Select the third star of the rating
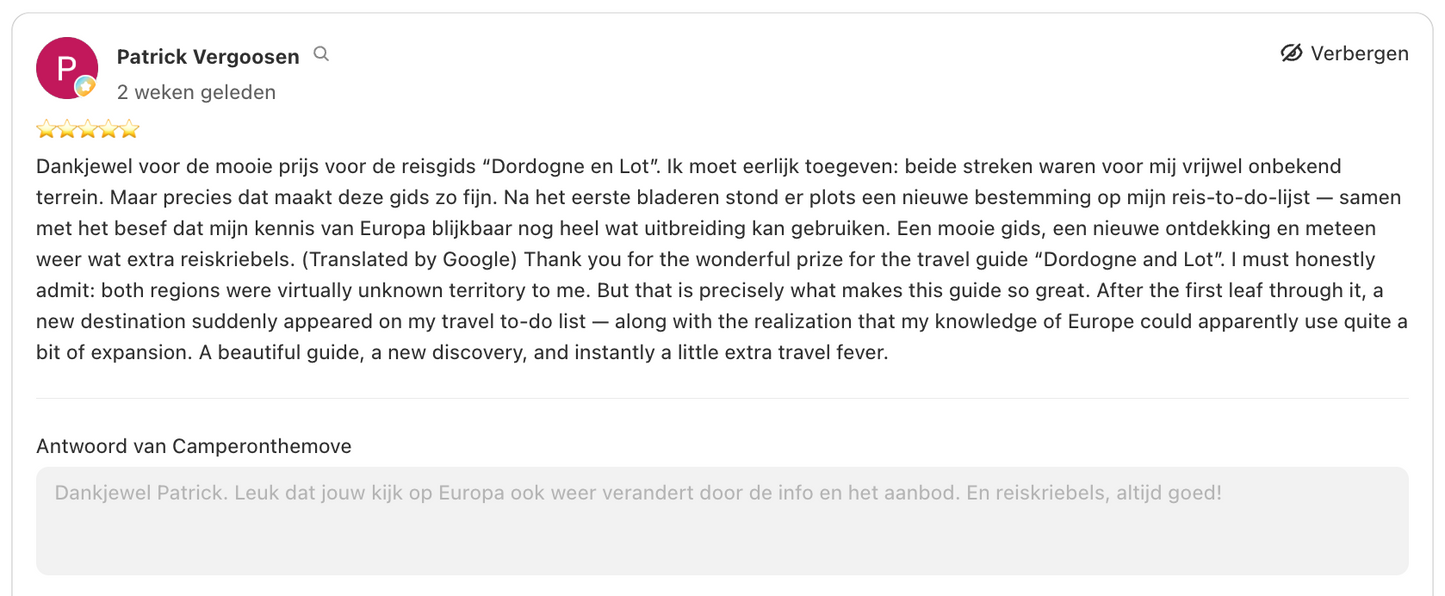 [x=88, y=129]
